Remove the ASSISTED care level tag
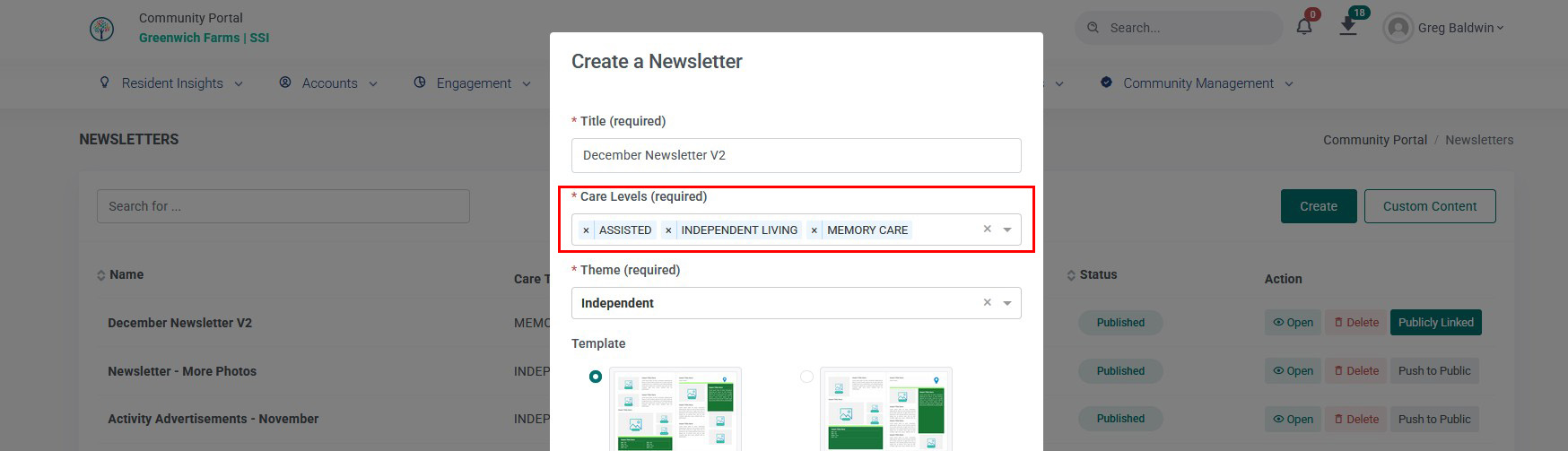This screenshot has width=1568, height=451. 586,230
